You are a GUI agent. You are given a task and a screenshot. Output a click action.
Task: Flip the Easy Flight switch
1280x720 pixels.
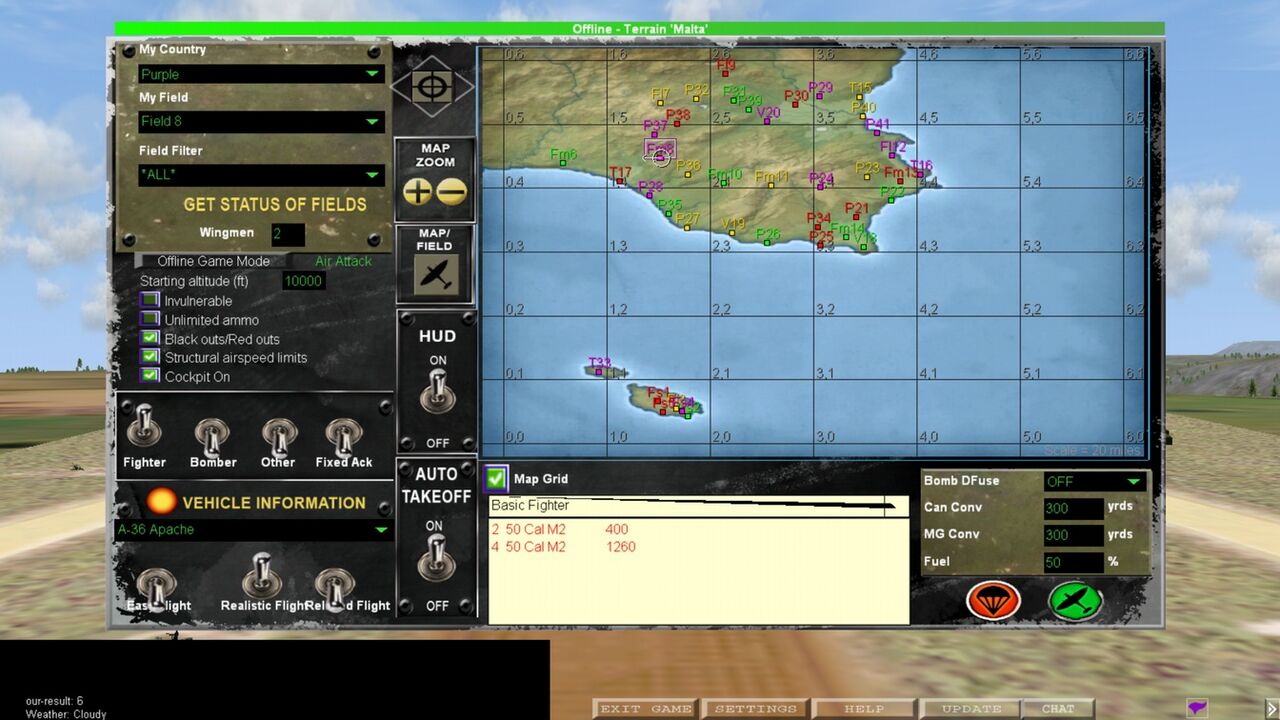tap(155, 588)
